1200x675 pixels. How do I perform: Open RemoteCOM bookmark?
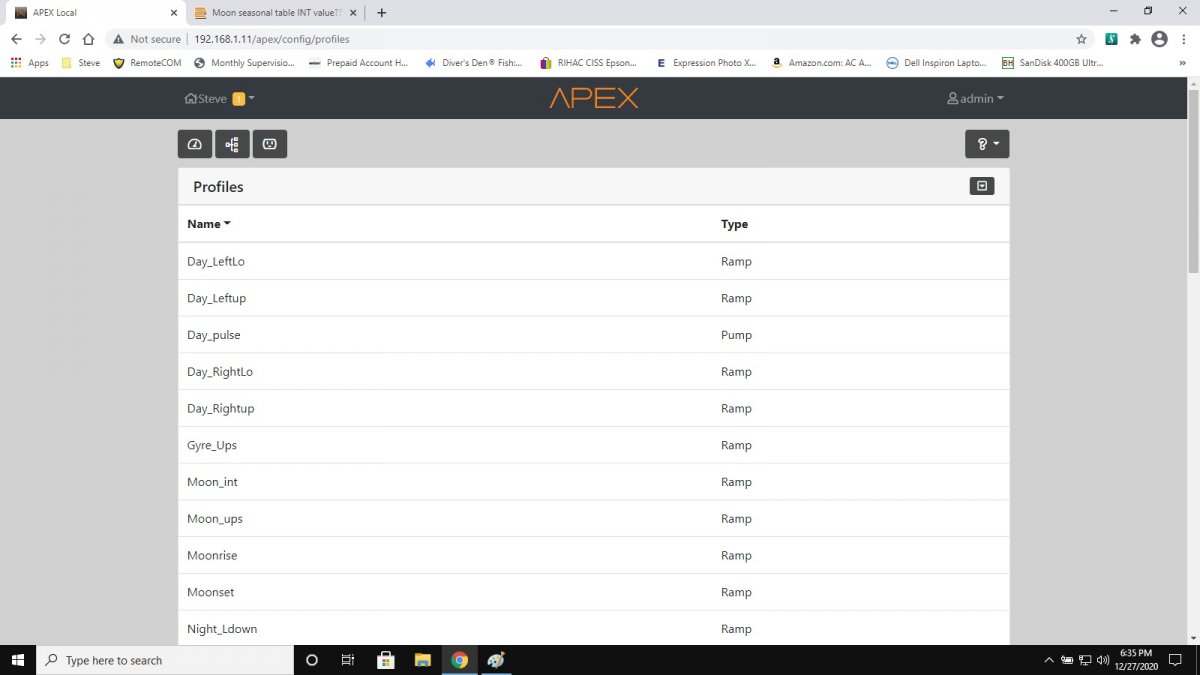148,62
